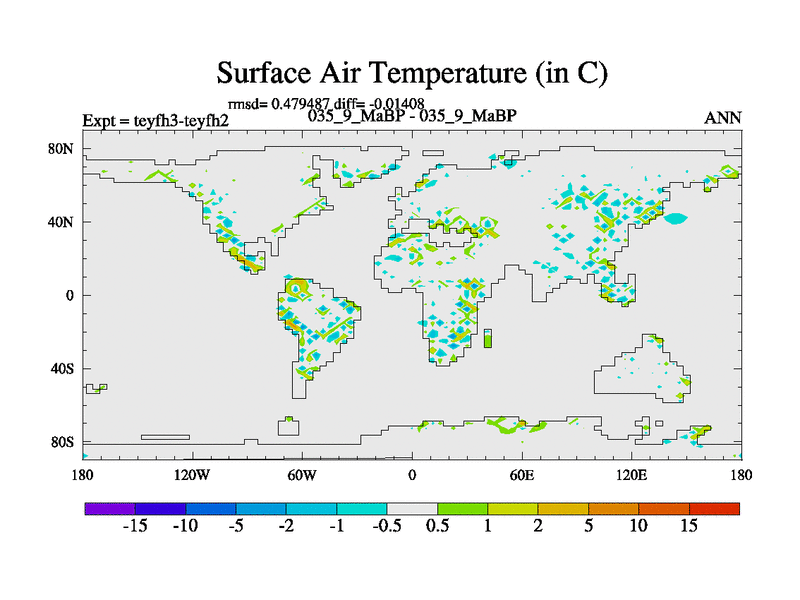Click the cyan -1 to -0.5 swatch
The width and height of the screenshot is (800, 600).
[362, 509]
